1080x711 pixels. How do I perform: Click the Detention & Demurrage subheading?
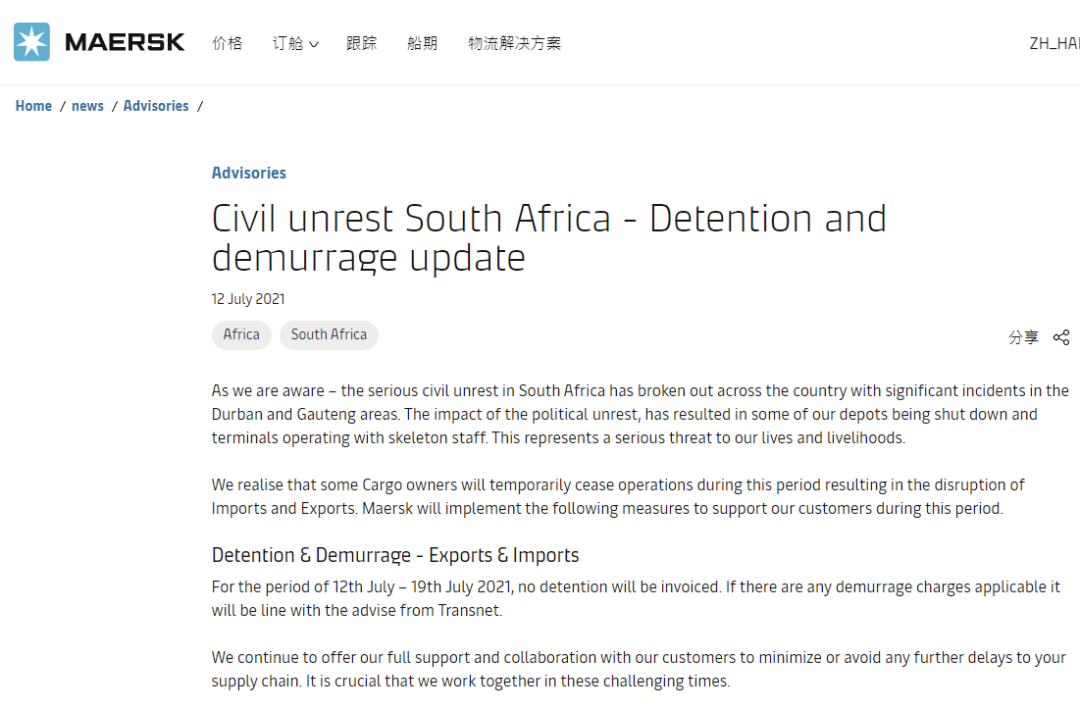click(x=395, y=555)
